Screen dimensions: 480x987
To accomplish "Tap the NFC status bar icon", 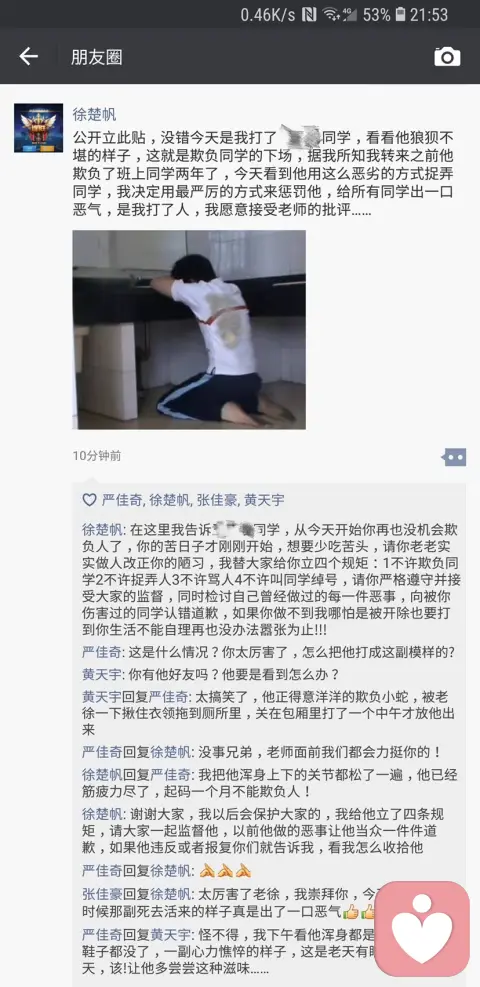I will (309, 14).
